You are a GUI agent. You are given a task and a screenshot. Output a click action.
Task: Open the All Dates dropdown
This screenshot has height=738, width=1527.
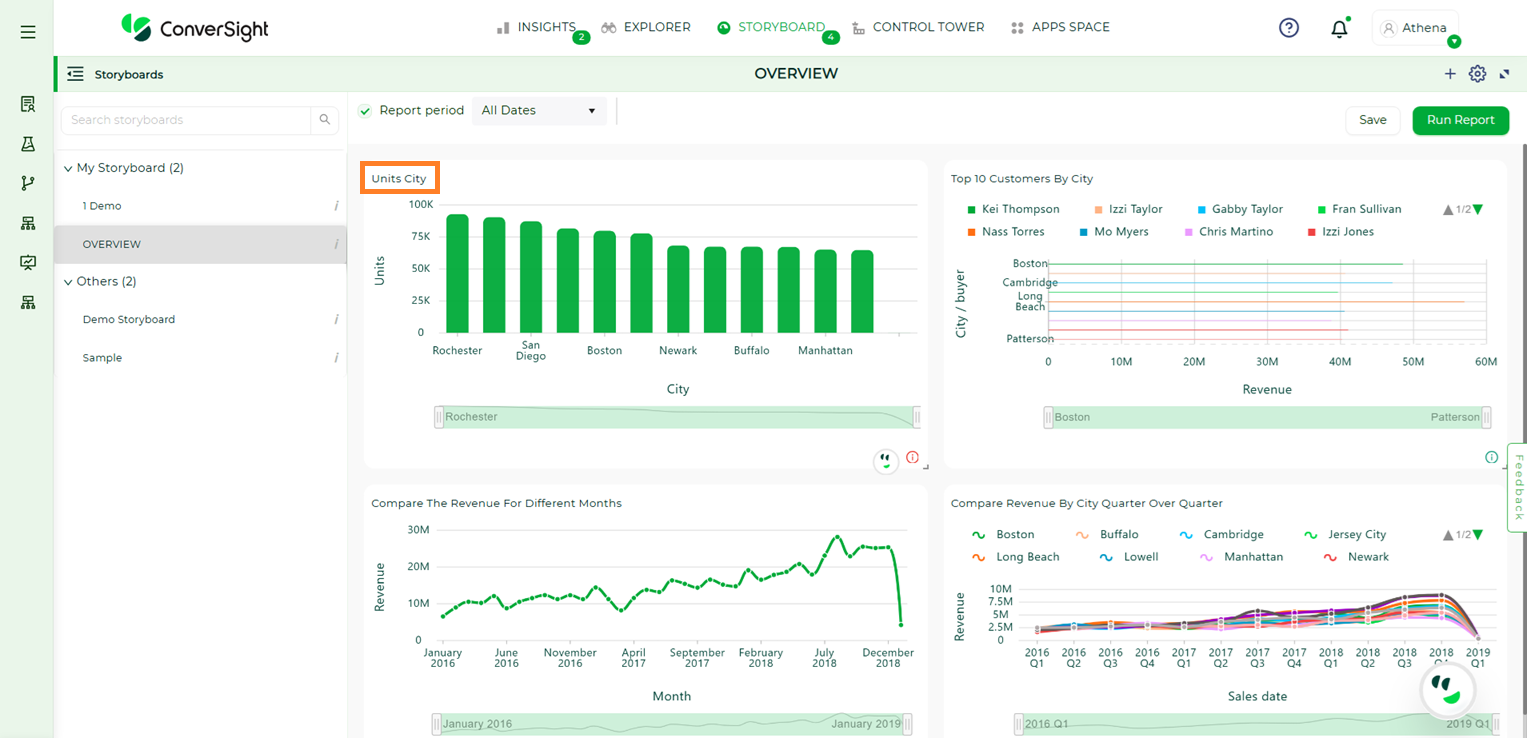[539, 111]
